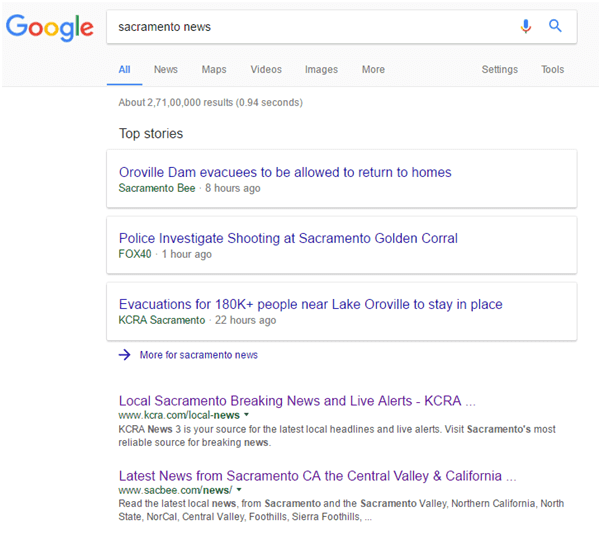This screenshot has width=601, height=537.
Task: Switch to the Maps tab
Action: point(214,70)
